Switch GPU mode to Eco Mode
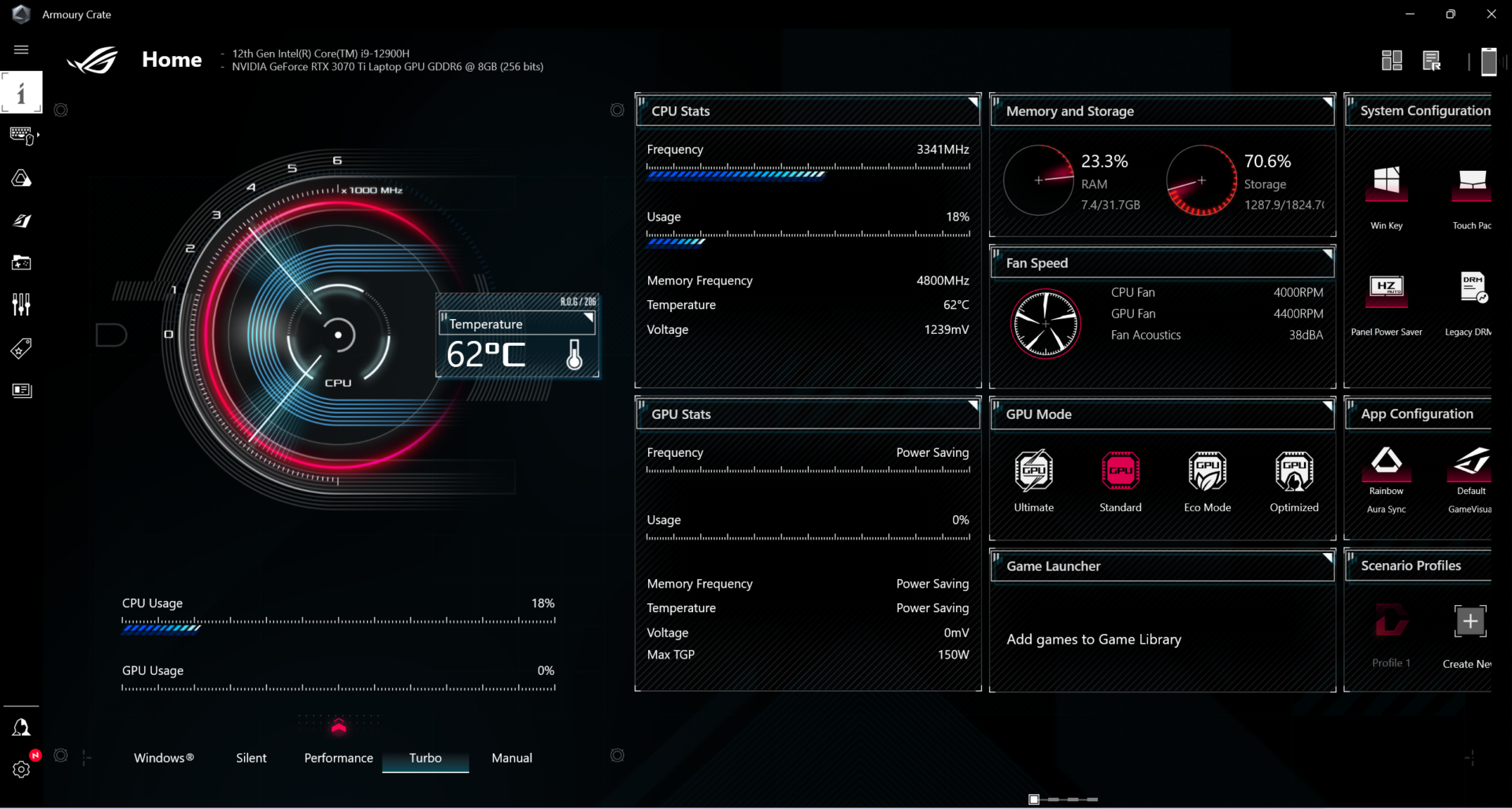Screen dimensions: 1512x809 tap(1207, 473)
